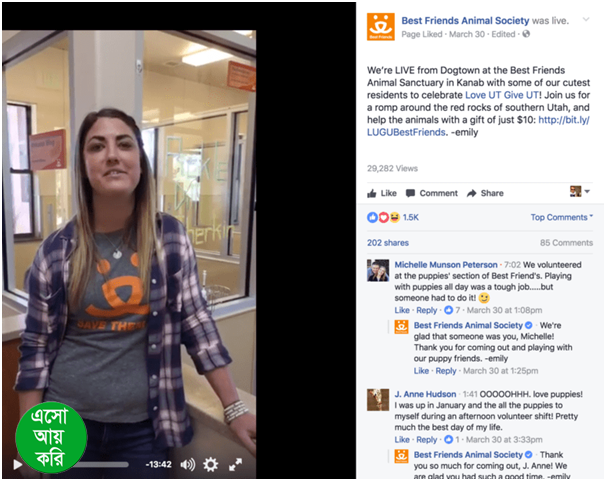
Task: Open the Love UT Give UT link
Action: tap(501, 95)
